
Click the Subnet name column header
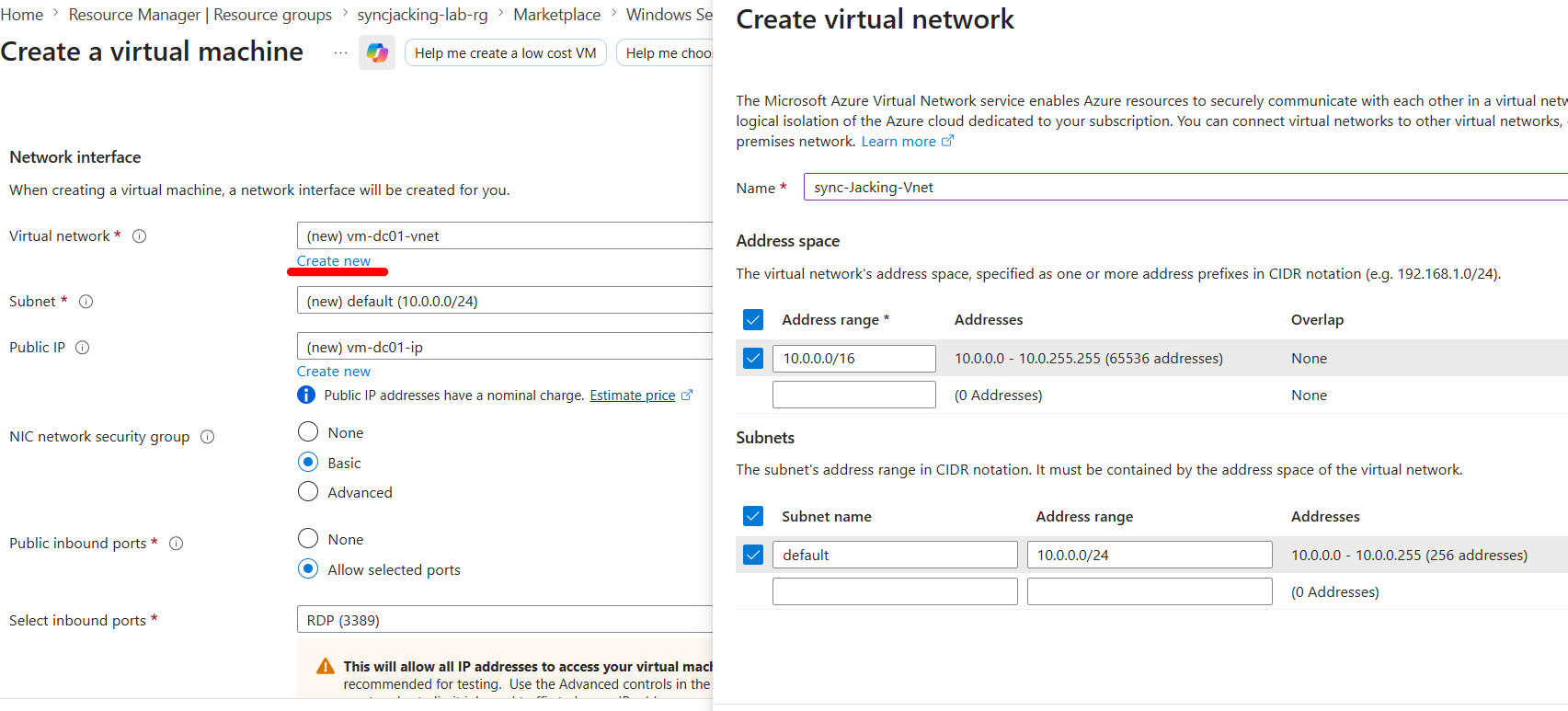point(827,517)
